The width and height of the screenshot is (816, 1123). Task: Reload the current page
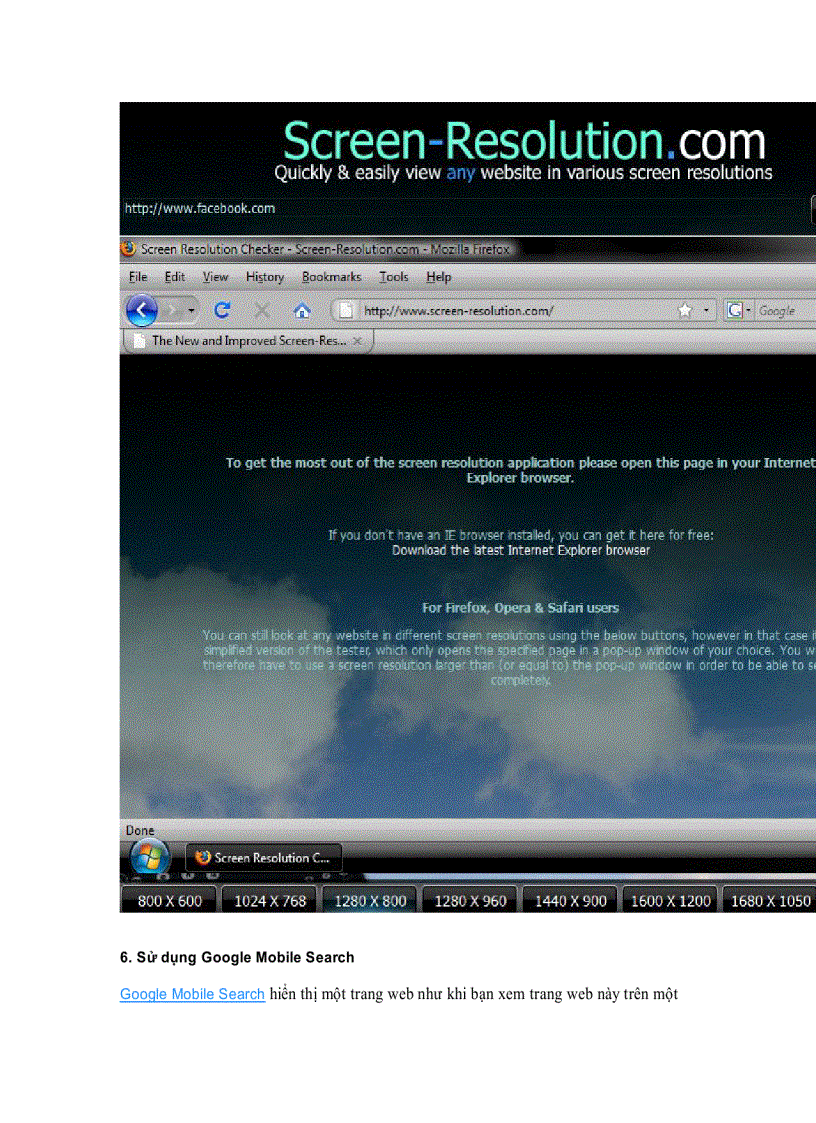point(221,310)
